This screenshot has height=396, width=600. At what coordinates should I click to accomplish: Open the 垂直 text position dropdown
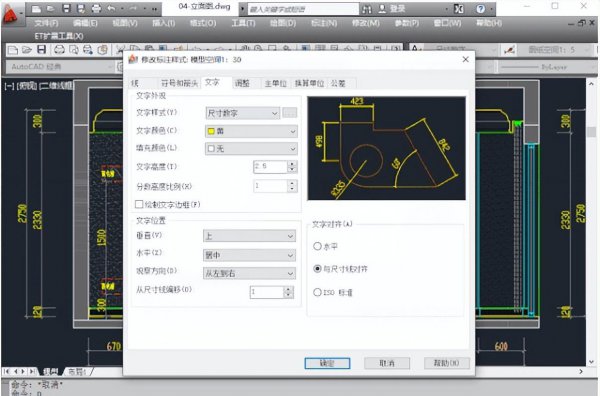coord(249,236)
